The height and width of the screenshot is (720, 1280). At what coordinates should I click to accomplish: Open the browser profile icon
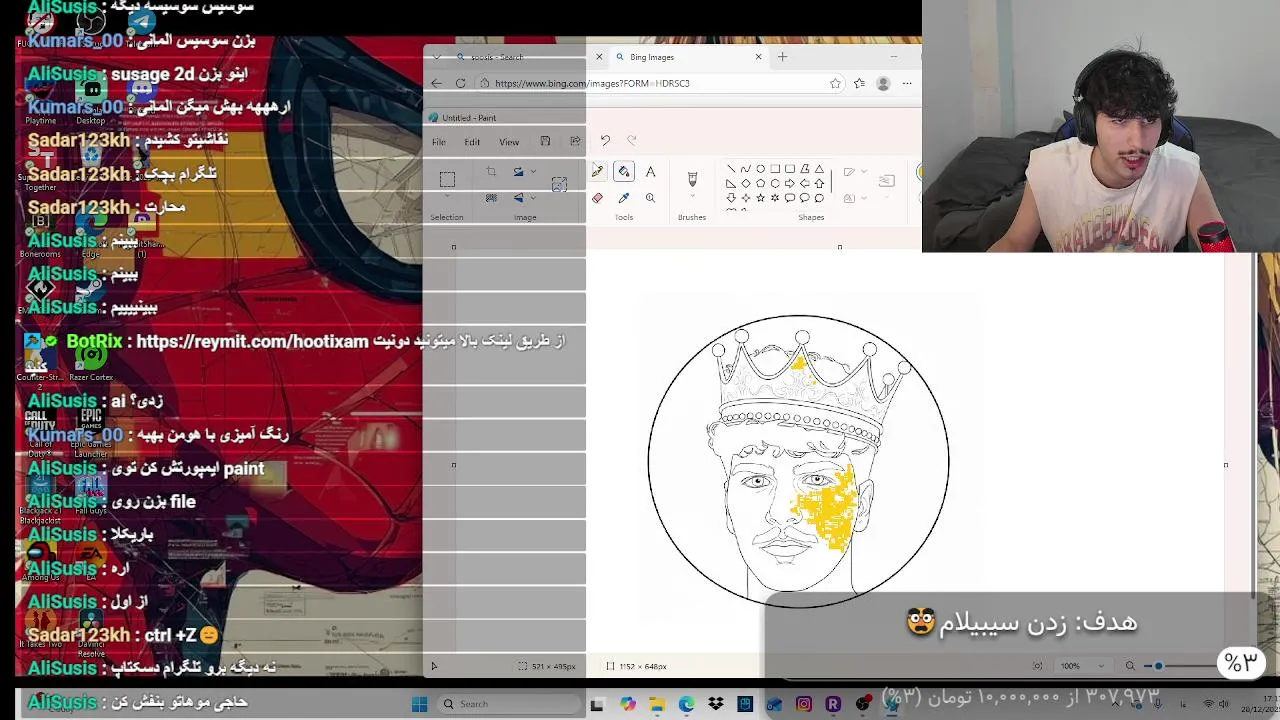(883, 83)
